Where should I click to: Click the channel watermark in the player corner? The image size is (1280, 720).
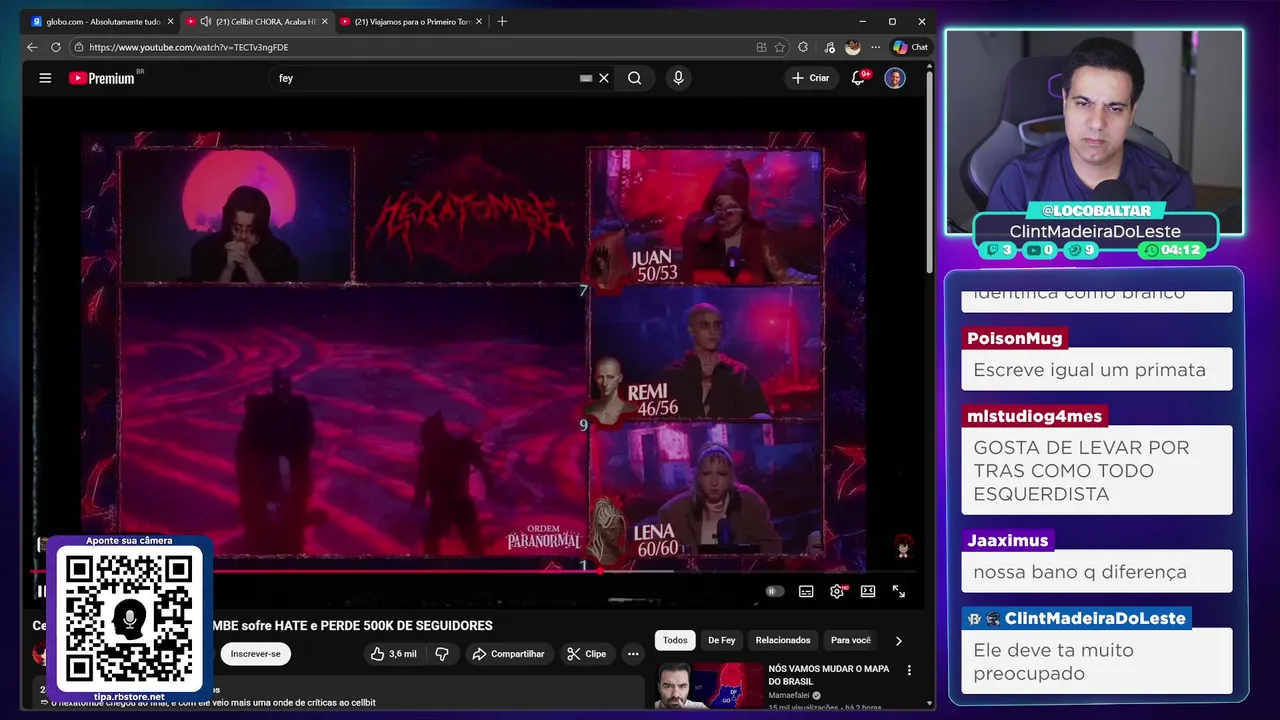[x=903, y=546]
